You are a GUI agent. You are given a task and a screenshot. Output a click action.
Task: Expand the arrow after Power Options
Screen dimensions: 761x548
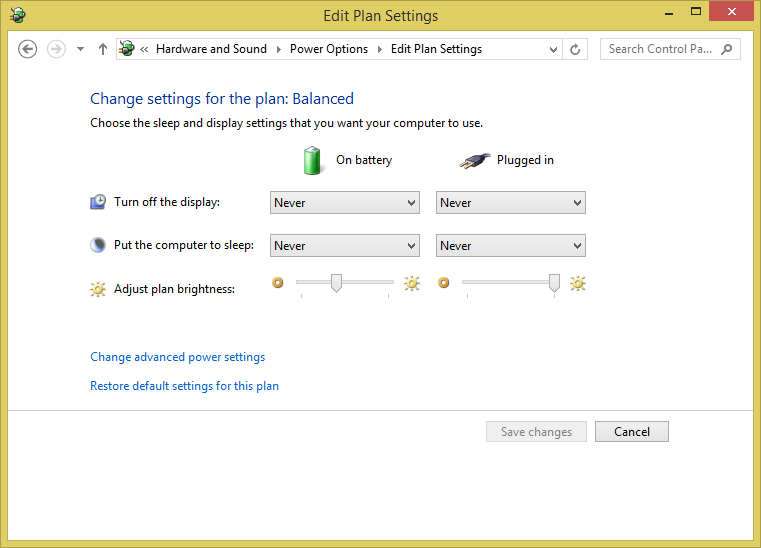[380, 49]
